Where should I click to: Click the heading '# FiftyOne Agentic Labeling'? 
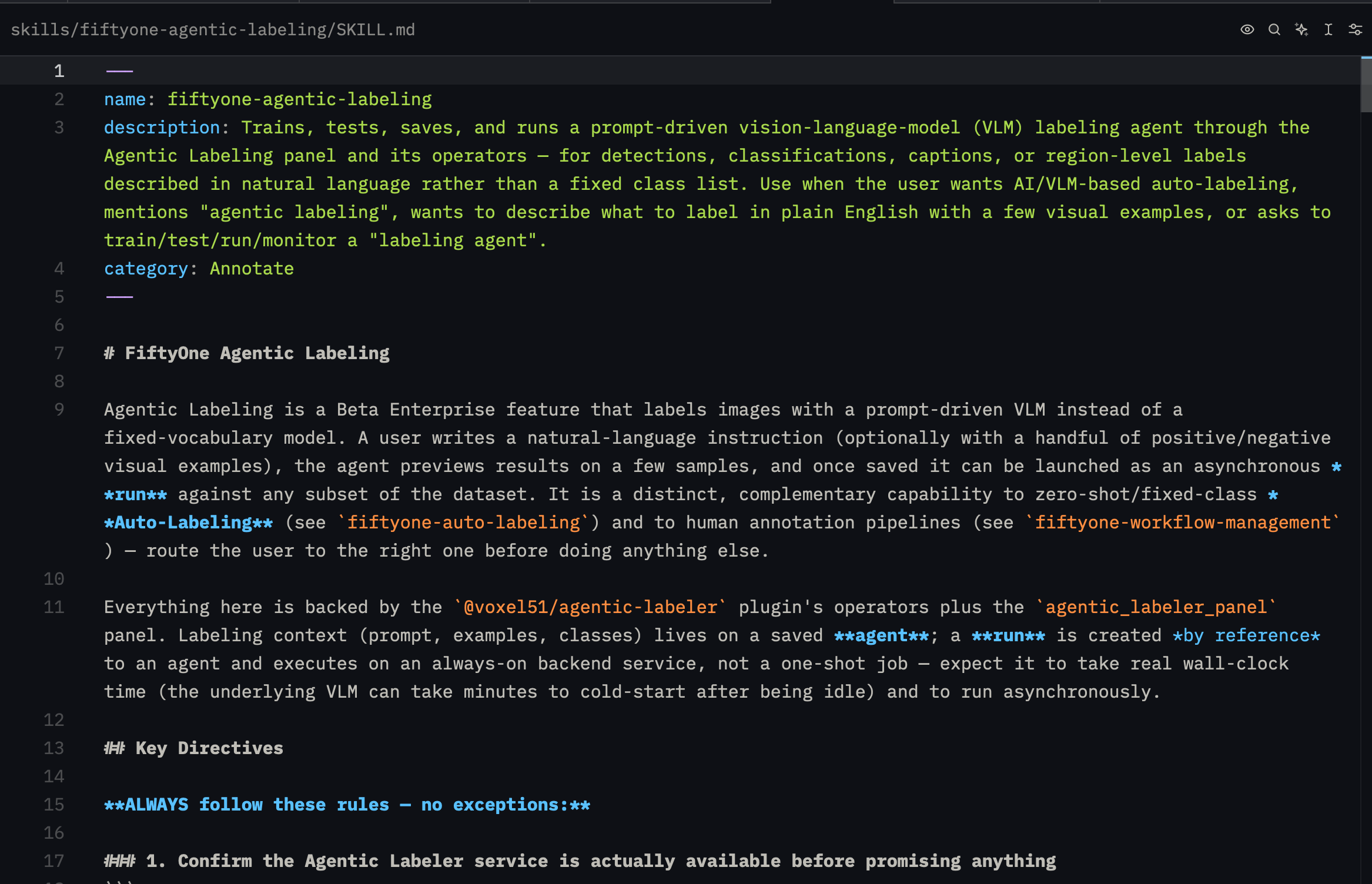click(247, 353)
